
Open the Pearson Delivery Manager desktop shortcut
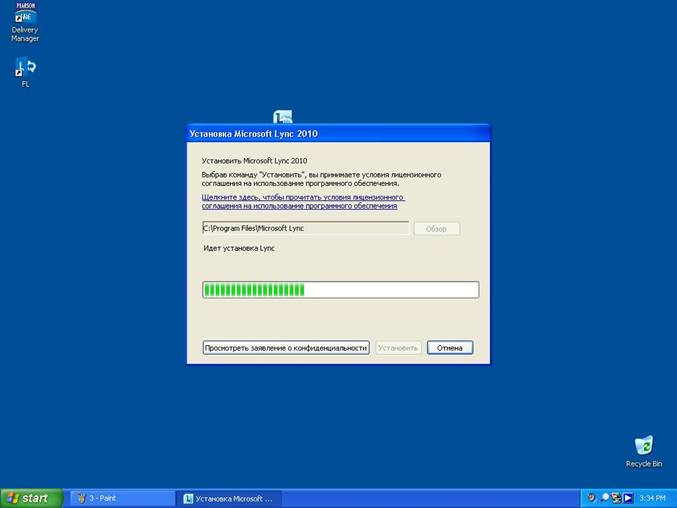point(25,22)
